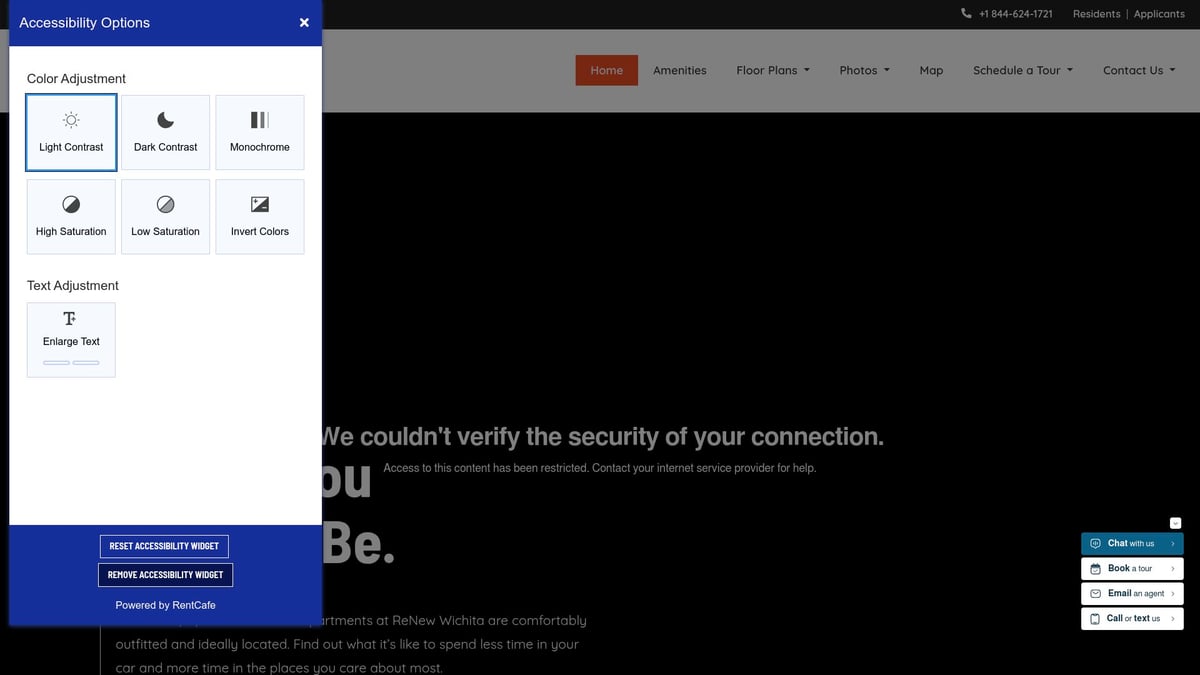Select the High Saturation icon tile

click(71, 217)
